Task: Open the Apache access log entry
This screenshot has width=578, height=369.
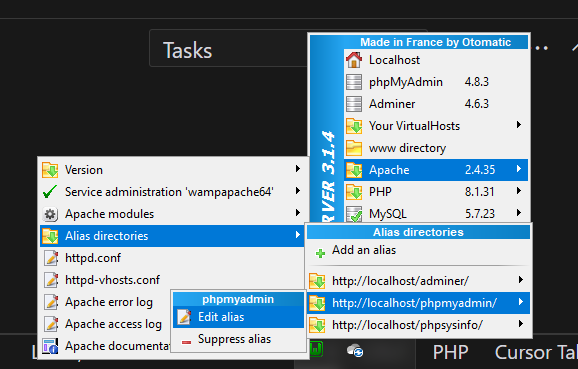Action: pos(105,324)
